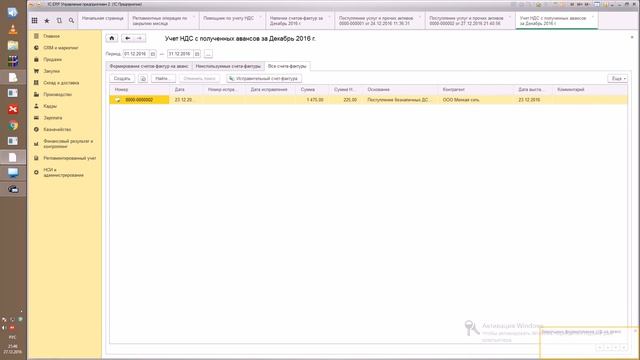This screenshot has height=360, width=640.
Task: Click Google Chrome icon in taskbar
Action: (13, 125)
